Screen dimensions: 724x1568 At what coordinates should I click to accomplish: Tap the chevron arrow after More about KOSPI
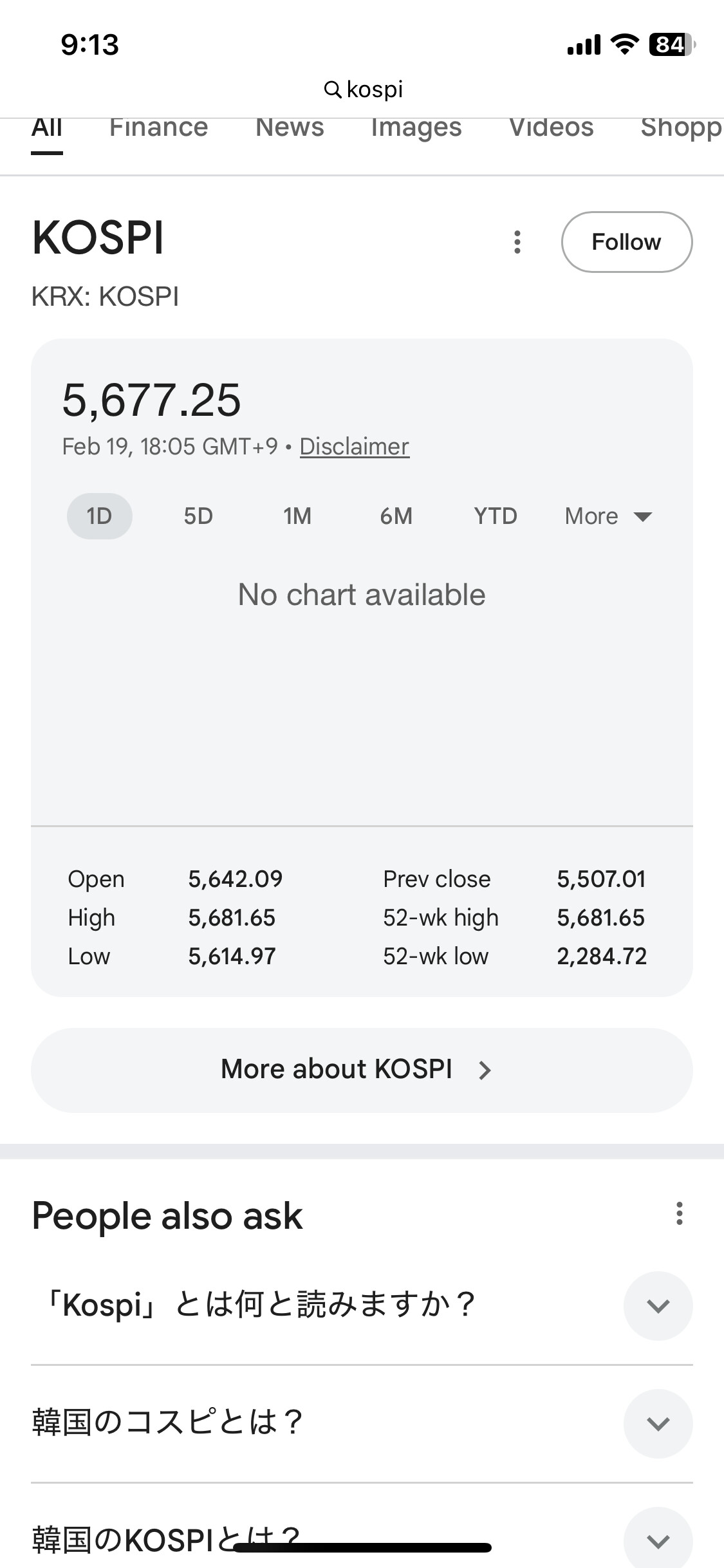(x=485, y=1070)
